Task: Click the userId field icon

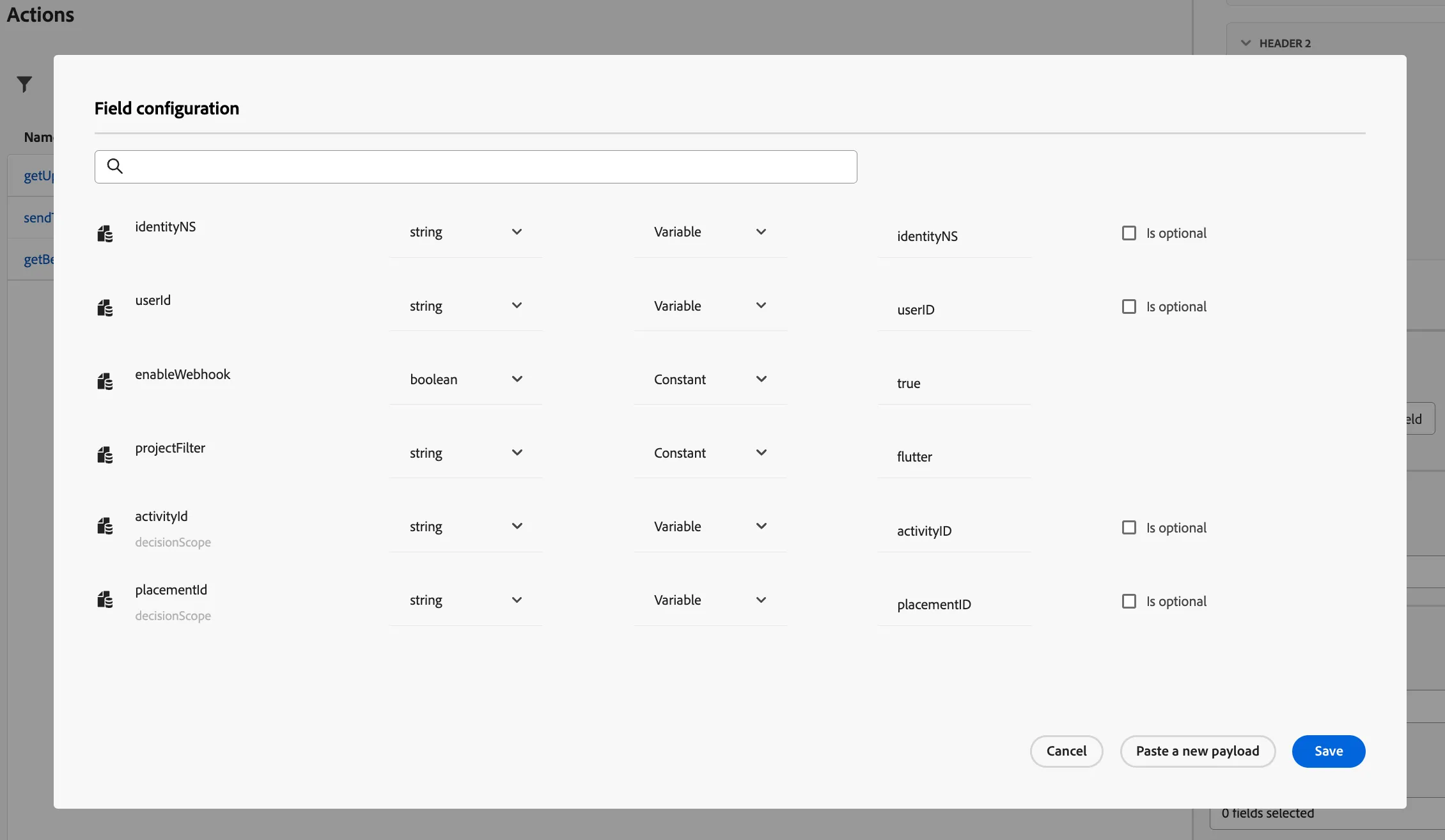Action: [x=105, y=308]
